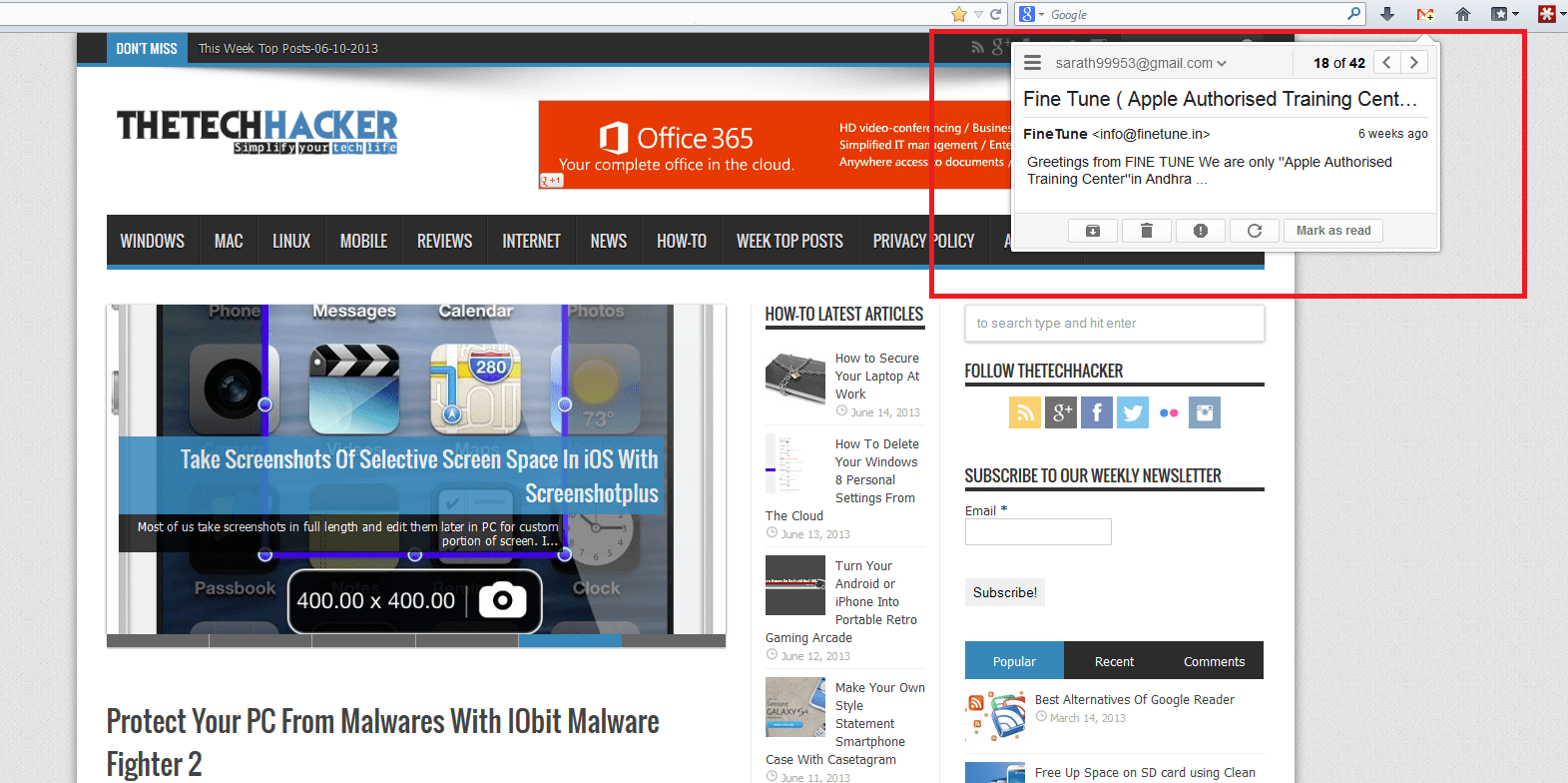Image resolution: width=1568 pixels, height=783 pixels.
Task: Open the Instagram icon under Follow TheTechHacker
Action: pos(1205,412)
